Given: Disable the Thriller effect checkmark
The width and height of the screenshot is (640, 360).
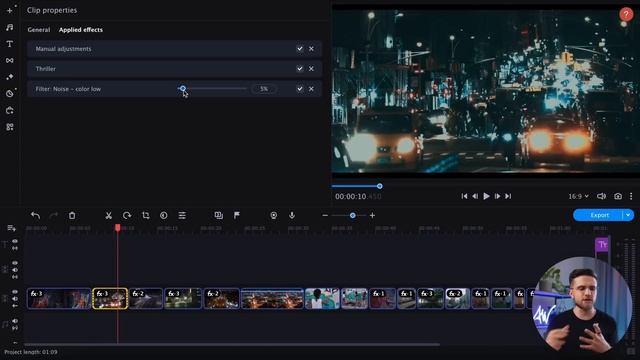Looking at the screenshot, I should coord(300,69).
